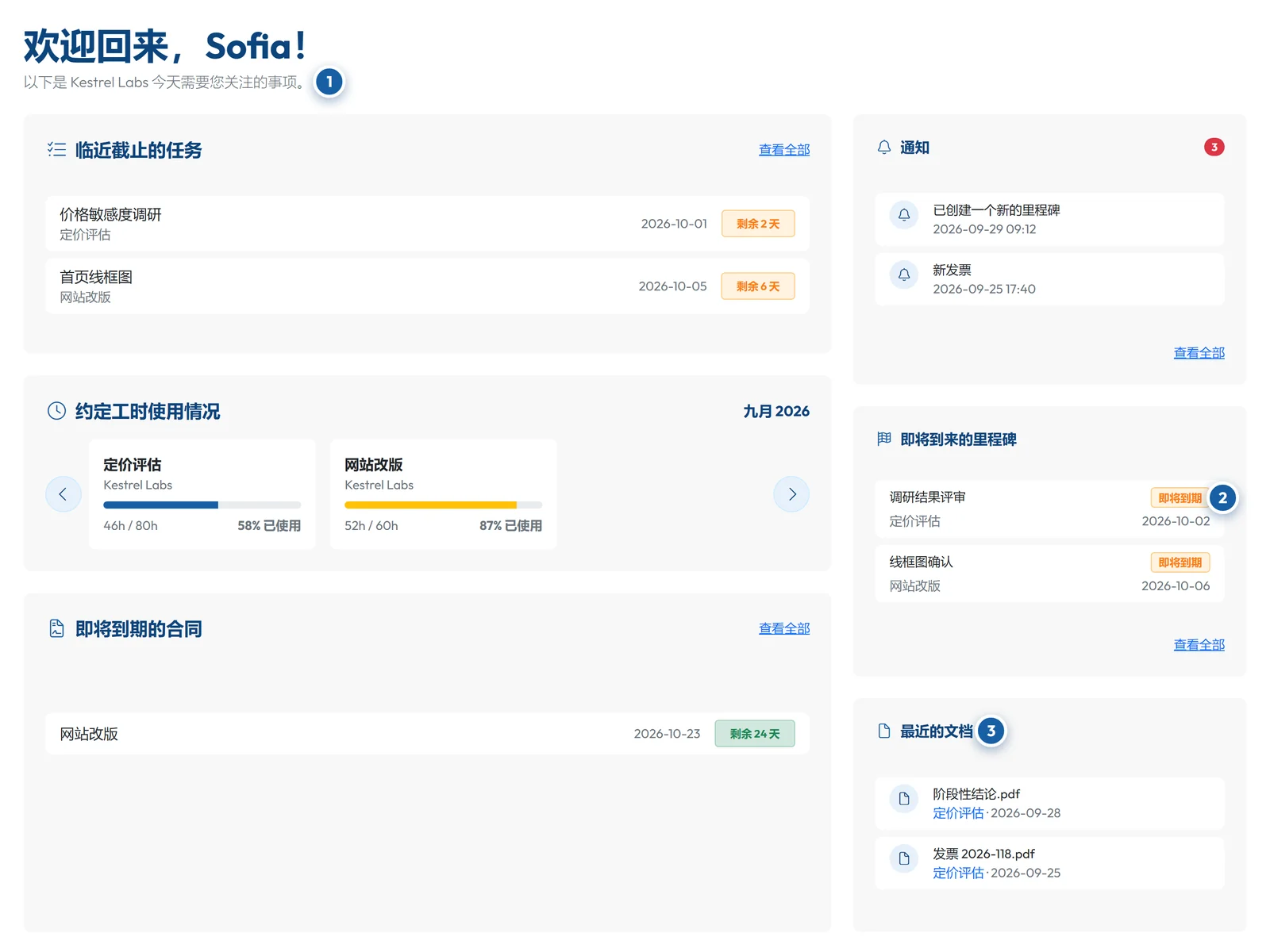
Task: Click file icon of 阶段性结论.pdf
Action: click(904, 799)
